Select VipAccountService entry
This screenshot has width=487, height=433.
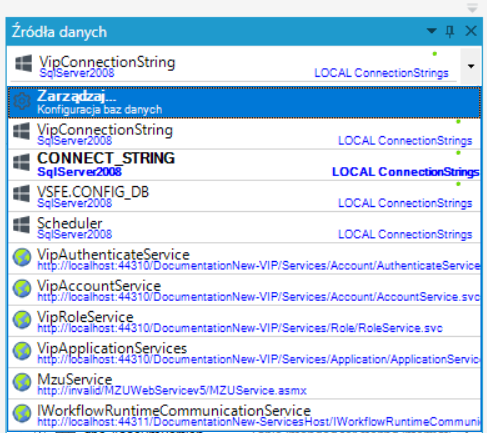(x=244, y=290)
